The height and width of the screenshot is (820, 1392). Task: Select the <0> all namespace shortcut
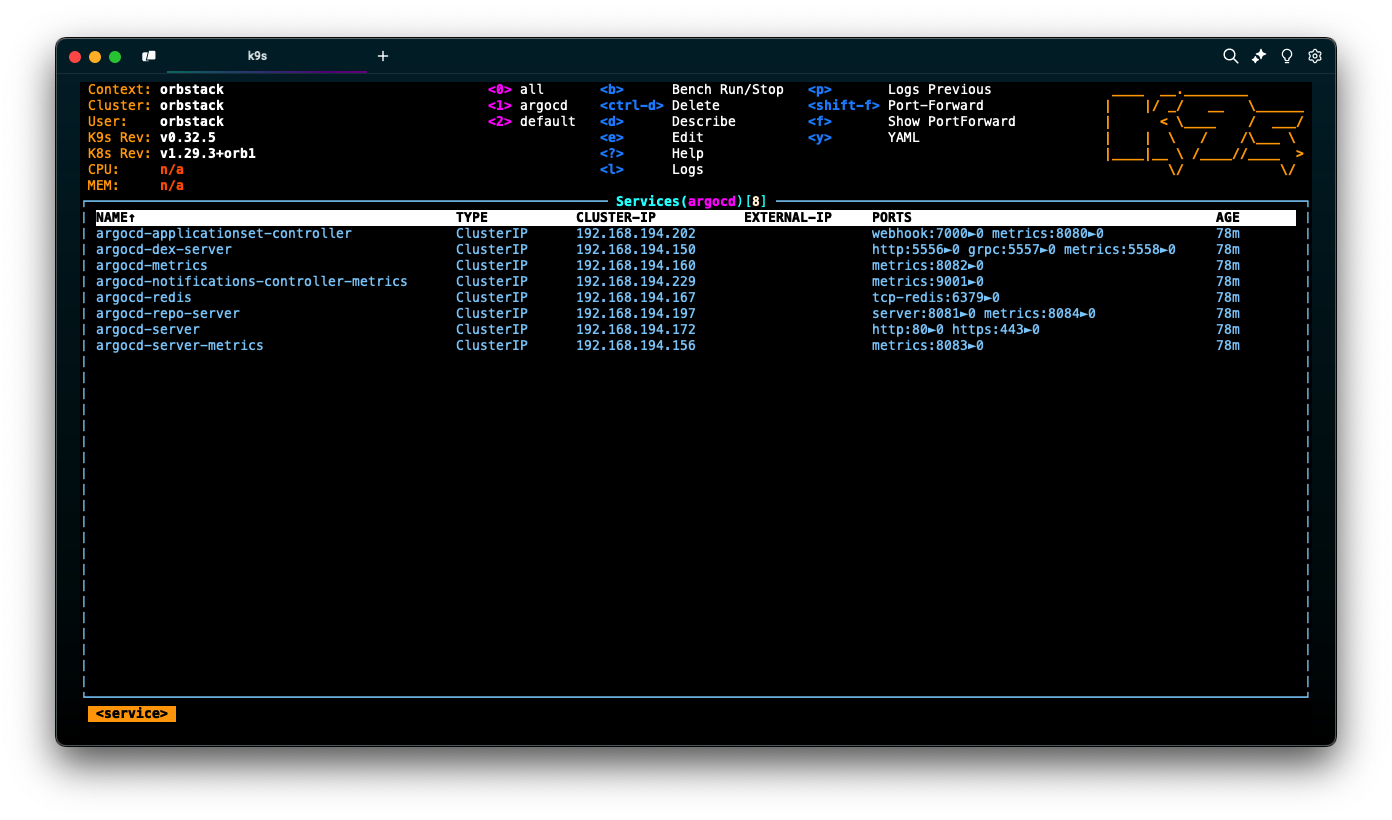coord(516,89)
